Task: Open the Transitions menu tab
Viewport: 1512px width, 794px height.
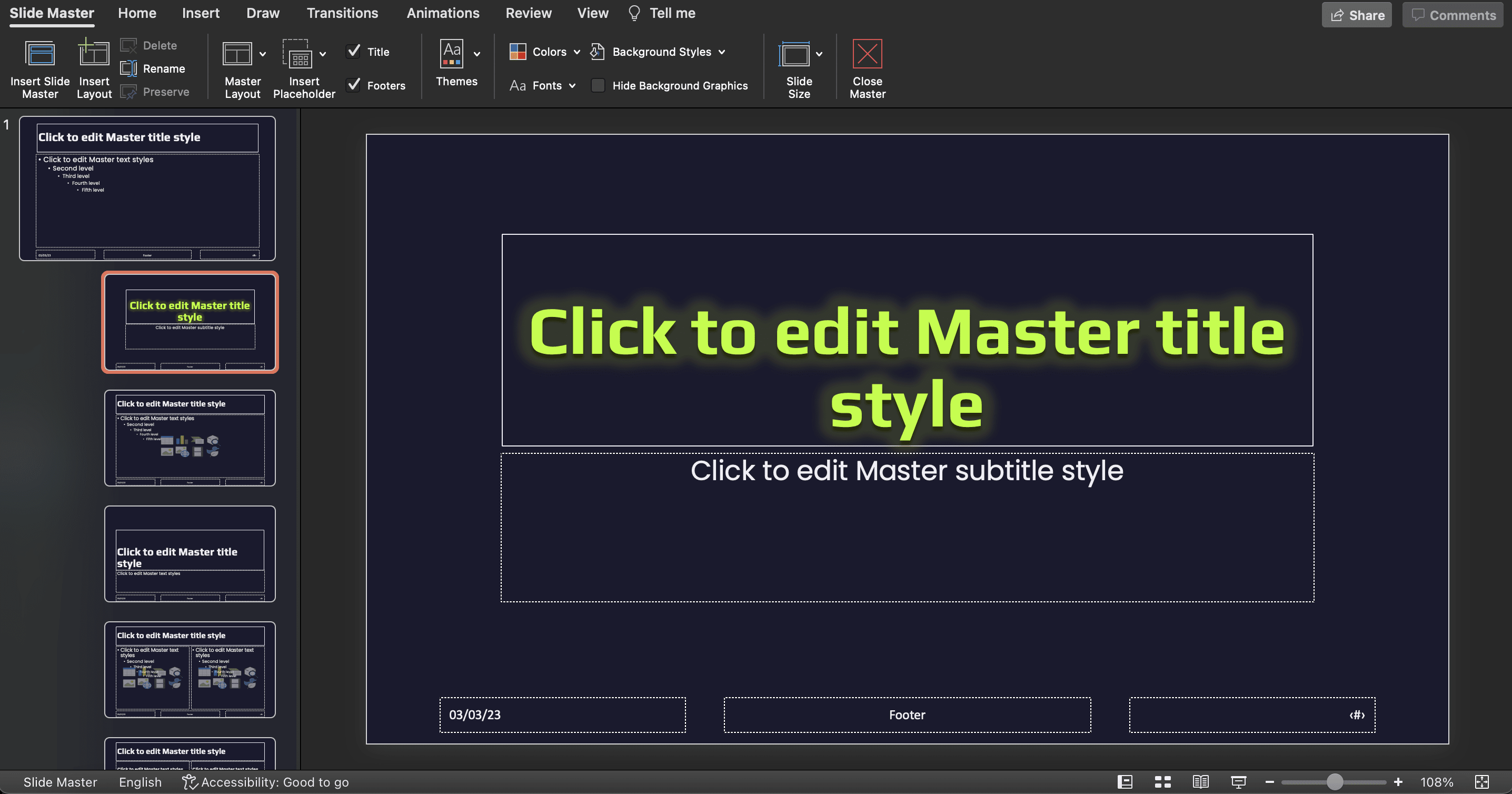Action: pyautogui.click(x=343, y=13)
